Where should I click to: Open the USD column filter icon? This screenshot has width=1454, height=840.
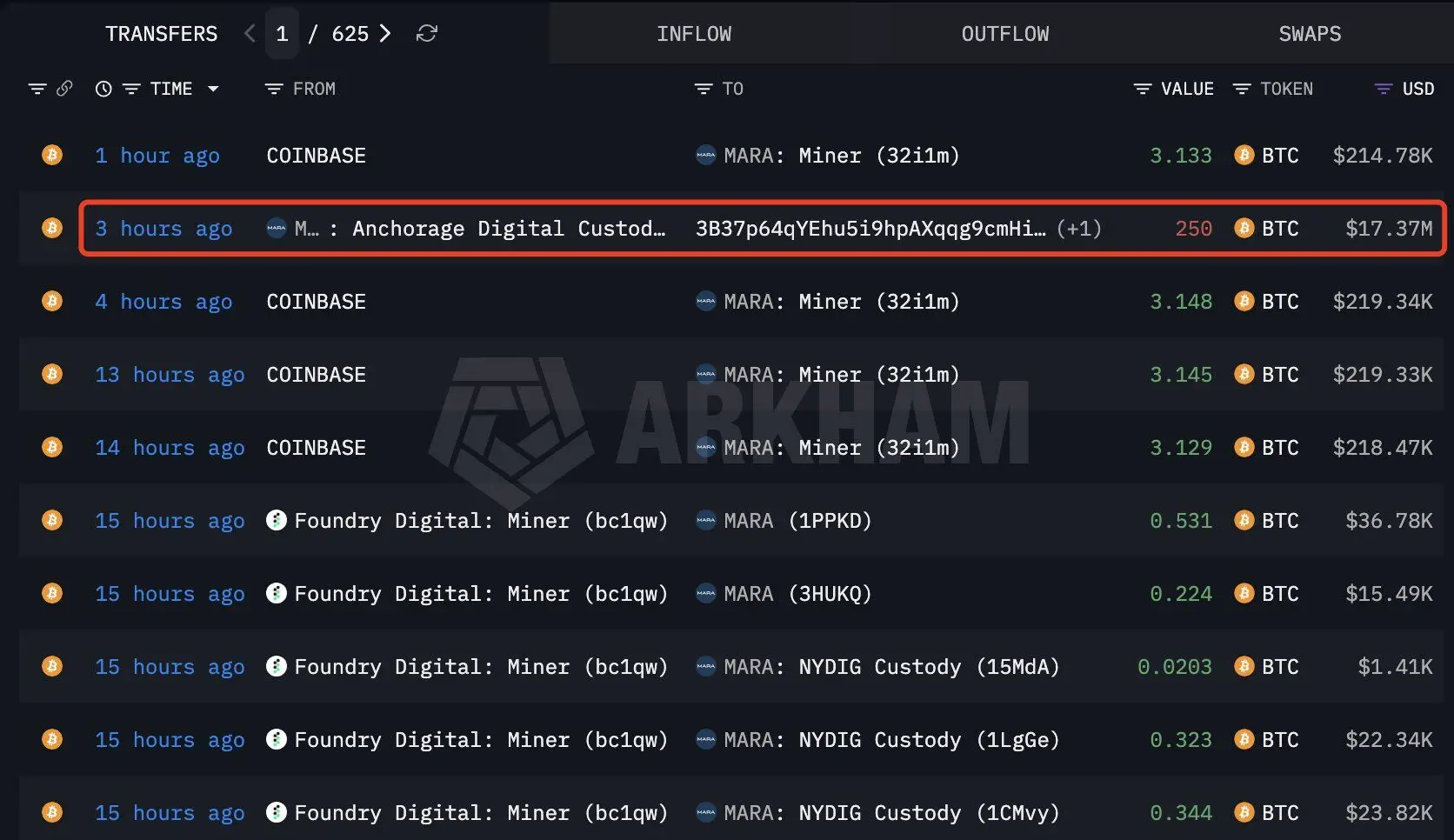tap(1383, 89)
